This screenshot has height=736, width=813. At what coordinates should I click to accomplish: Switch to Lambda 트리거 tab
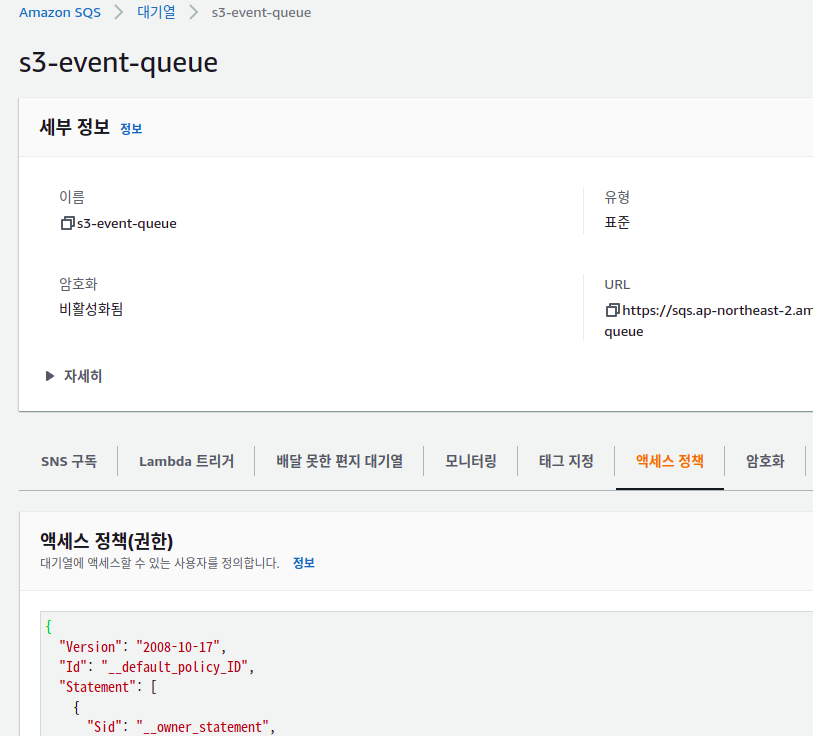tap(187, 461)
